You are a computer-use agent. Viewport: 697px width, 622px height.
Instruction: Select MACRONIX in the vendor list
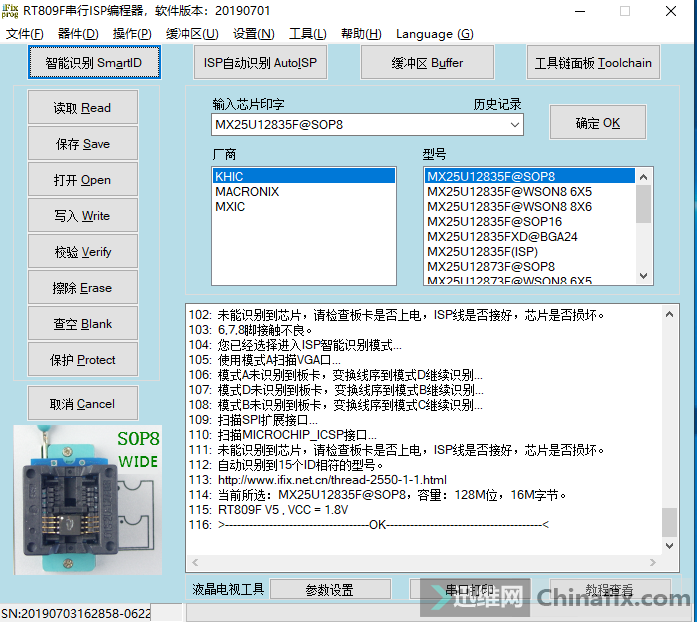(247, 191)
